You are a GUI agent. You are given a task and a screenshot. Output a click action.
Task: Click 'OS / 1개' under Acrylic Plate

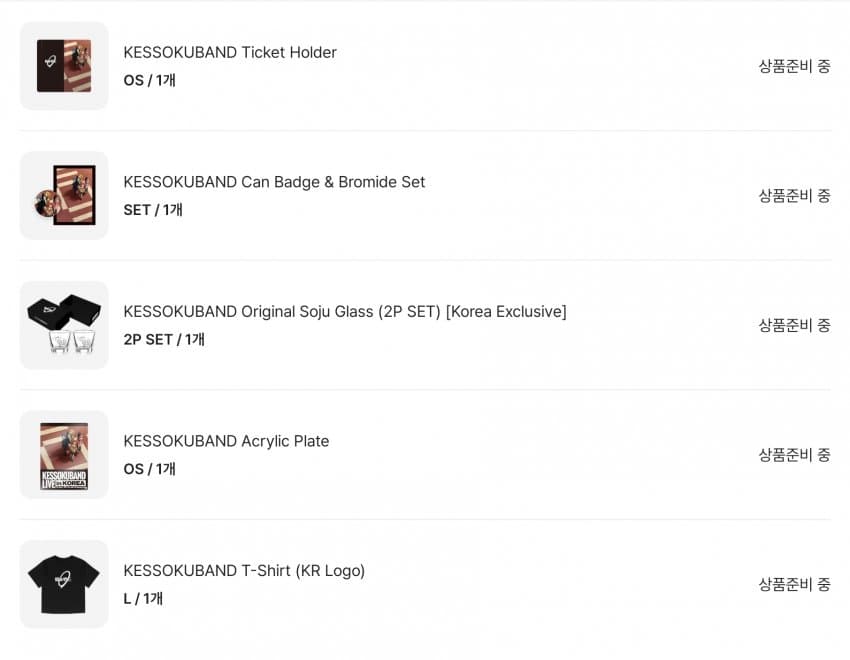[x=149, y=469]
